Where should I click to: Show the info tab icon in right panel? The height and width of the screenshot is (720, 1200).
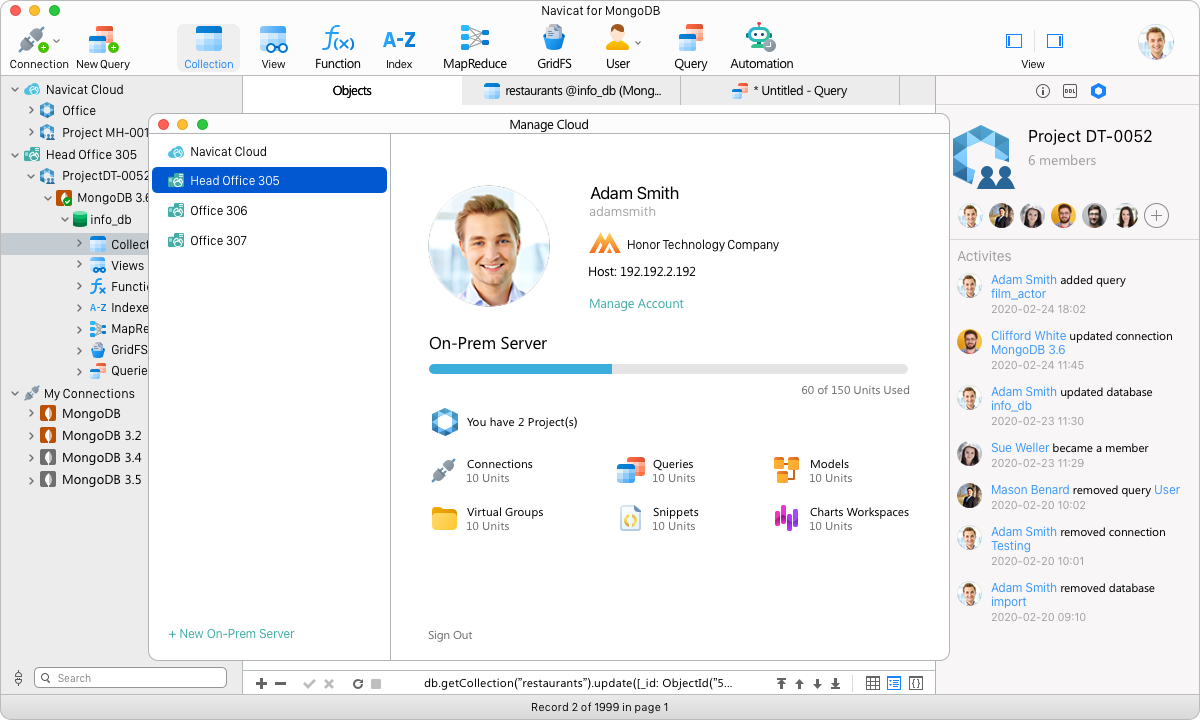(x=1043, y=91)
